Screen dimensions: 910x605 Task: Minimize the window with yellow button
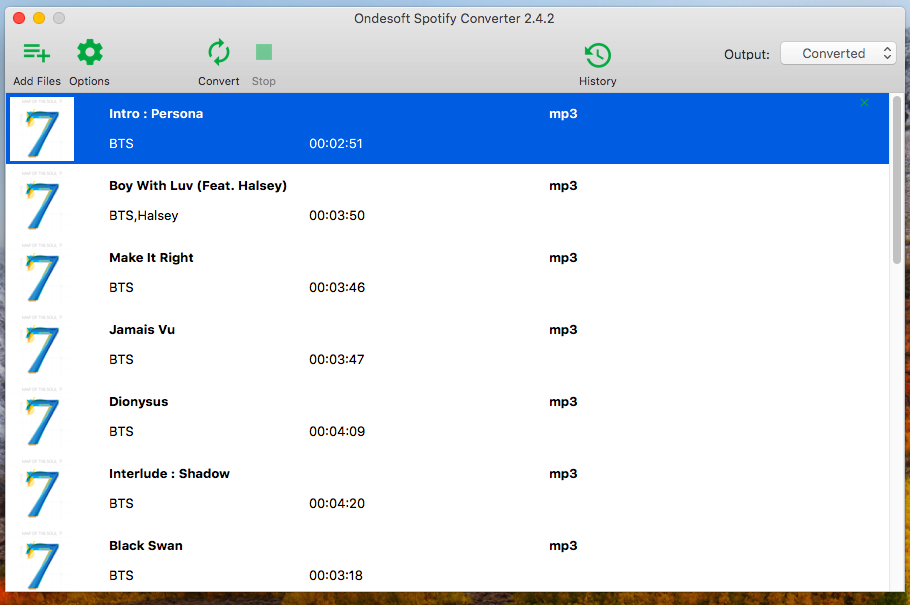(x=39, y=18)
